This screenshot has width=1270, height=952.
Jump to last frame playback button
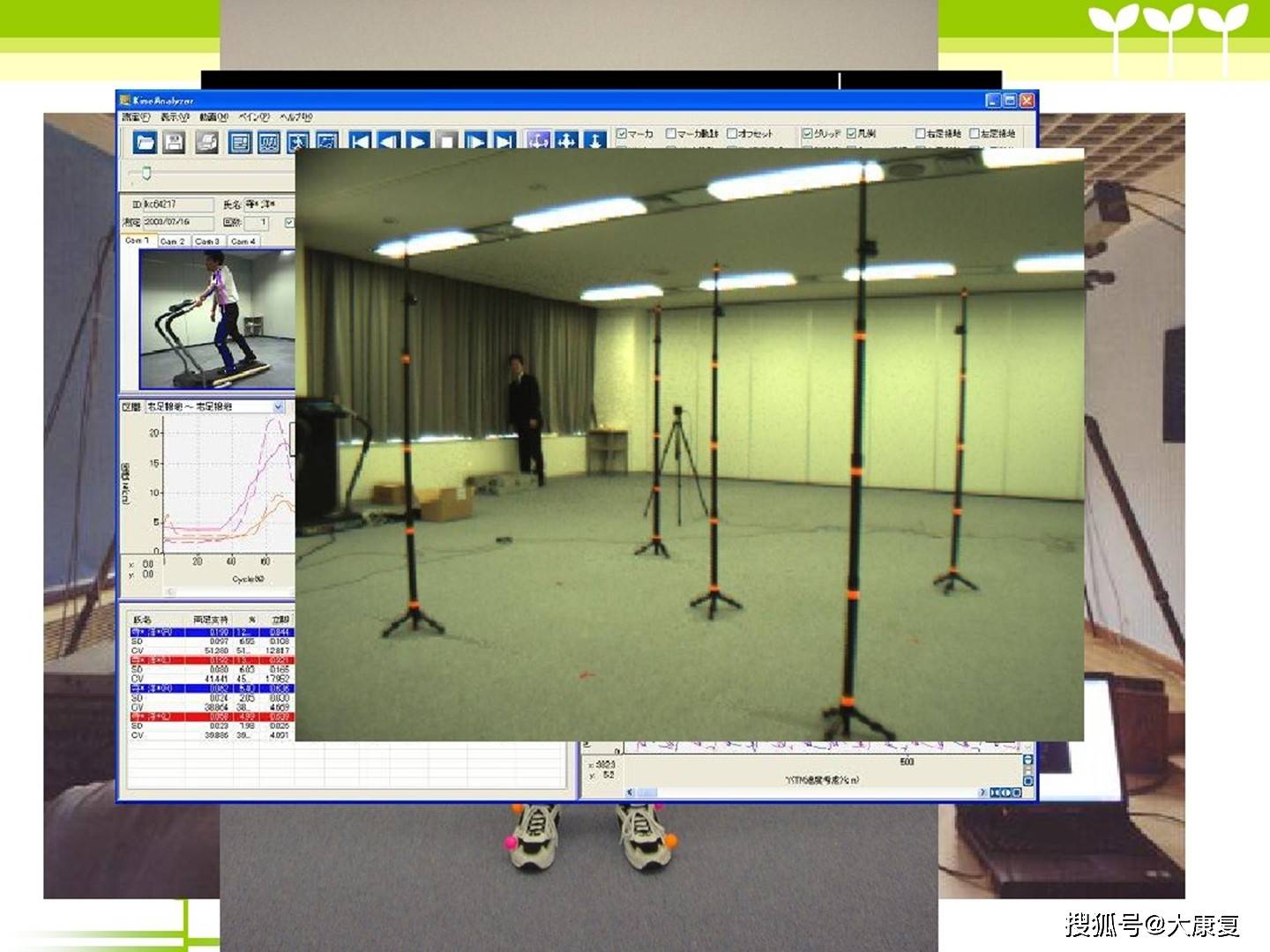504,142
